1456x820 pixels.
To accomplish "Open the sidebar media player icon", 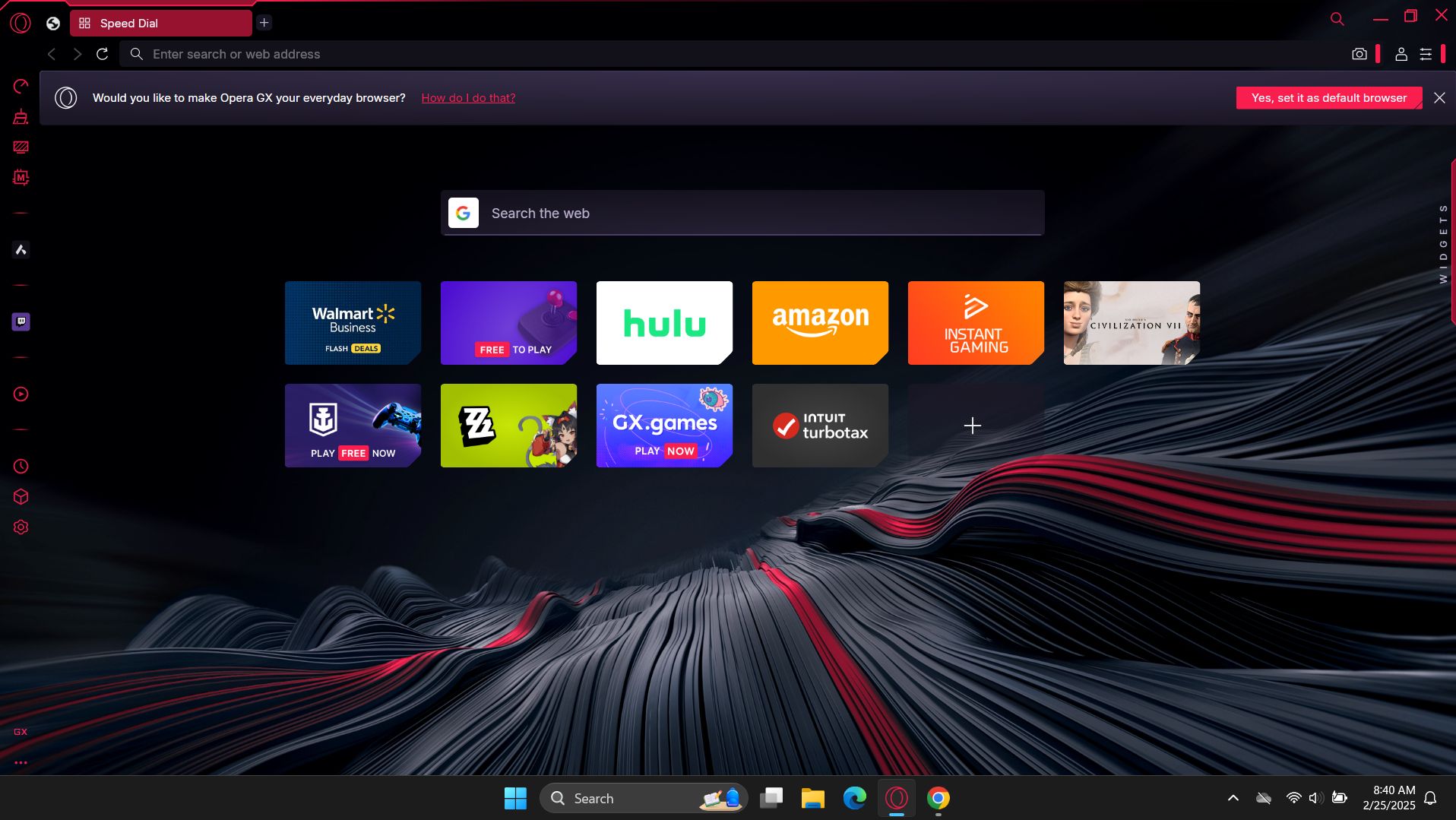I will 21,394.
